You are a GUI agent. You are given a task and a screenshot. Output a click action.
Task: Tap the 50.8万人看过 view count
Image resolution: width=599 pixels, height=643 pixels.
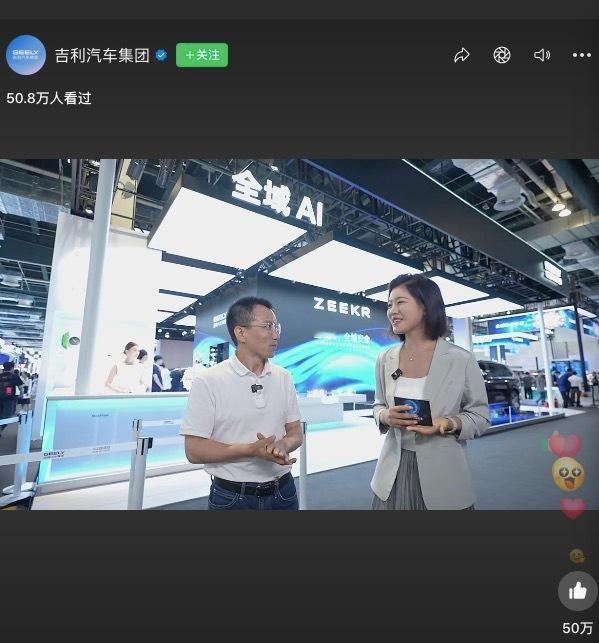(x=49, y=98)
